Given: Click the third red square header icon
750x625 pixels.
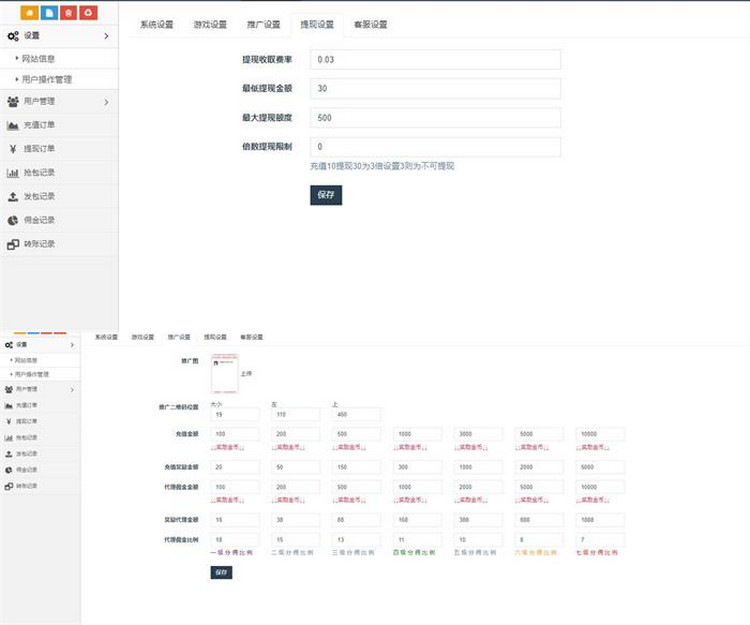Looking at the screenshot, I should tap(68, 13).
